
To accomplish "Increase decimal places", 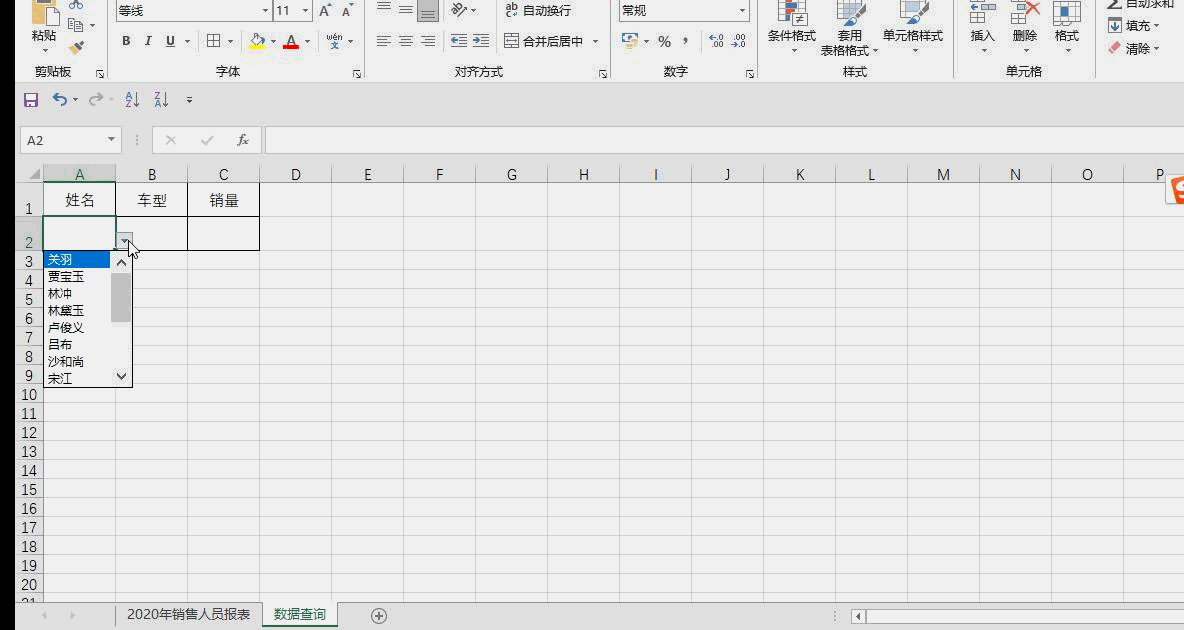I will point(717,41).
